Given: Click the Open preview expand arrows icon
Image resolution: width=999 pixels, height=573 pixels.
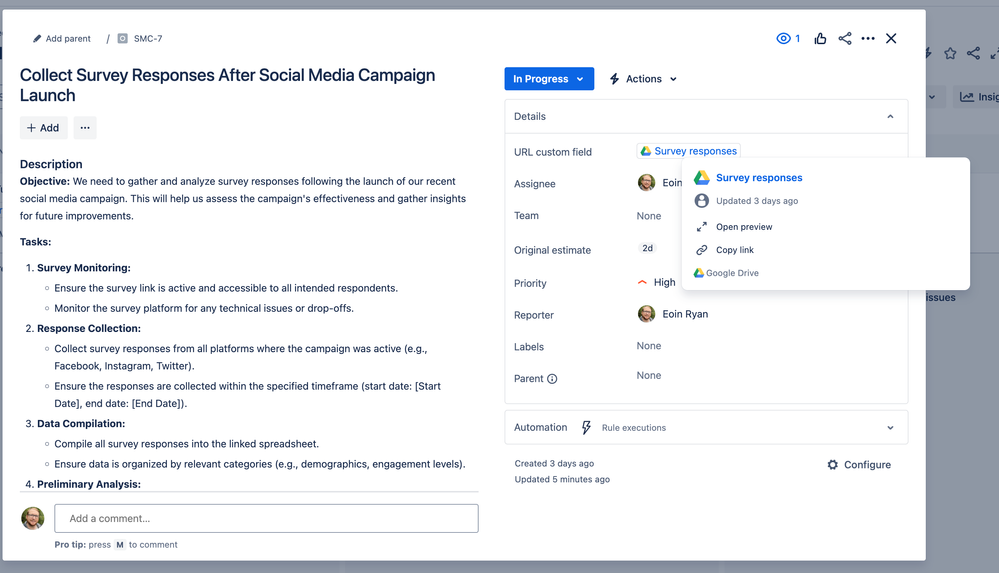Looking at the screenshot, I should (701, 227).
